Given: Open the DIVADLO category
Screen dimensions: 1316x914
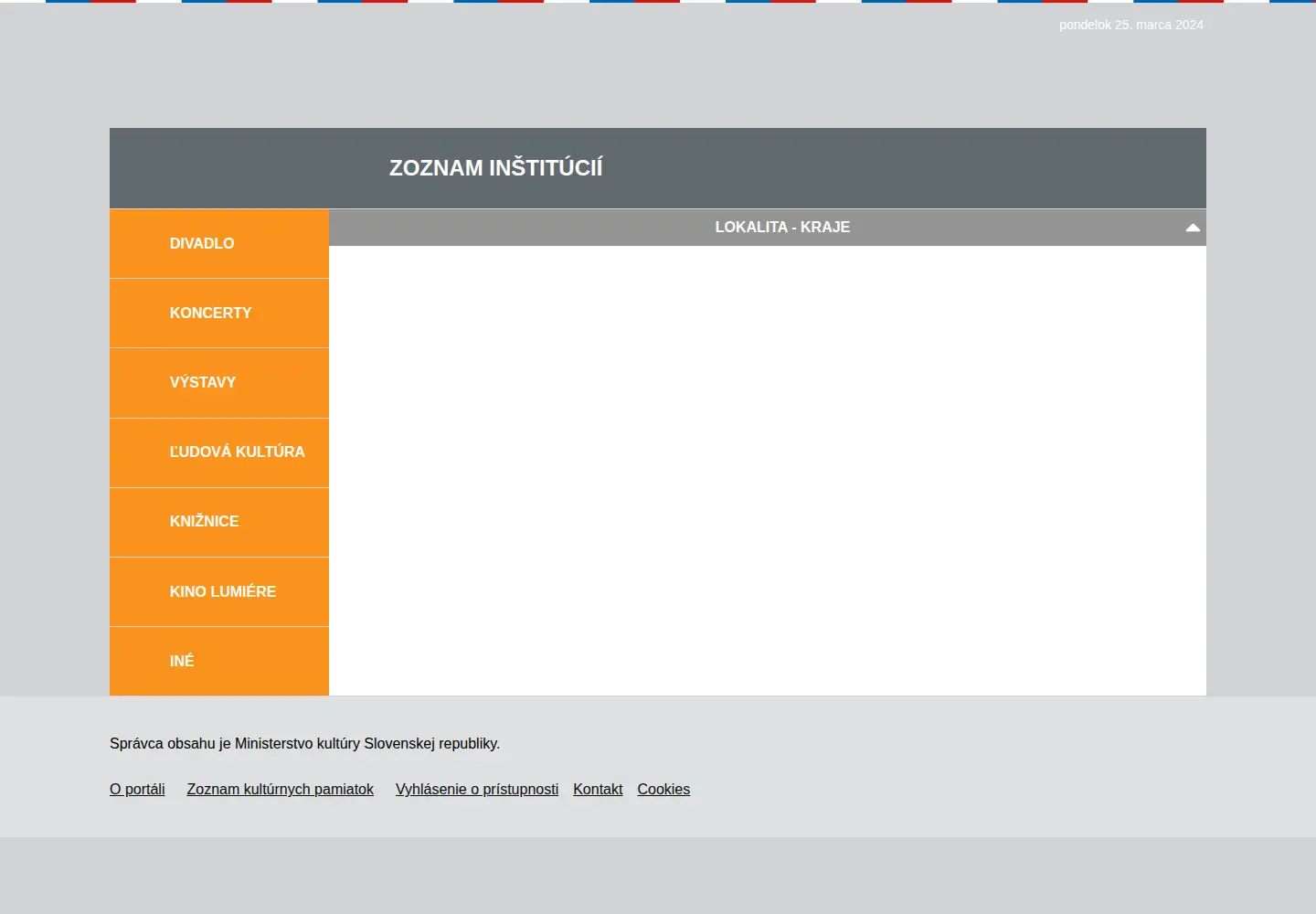Looking at the screenshot, I should pyautogui.click(x=219, y=243).
